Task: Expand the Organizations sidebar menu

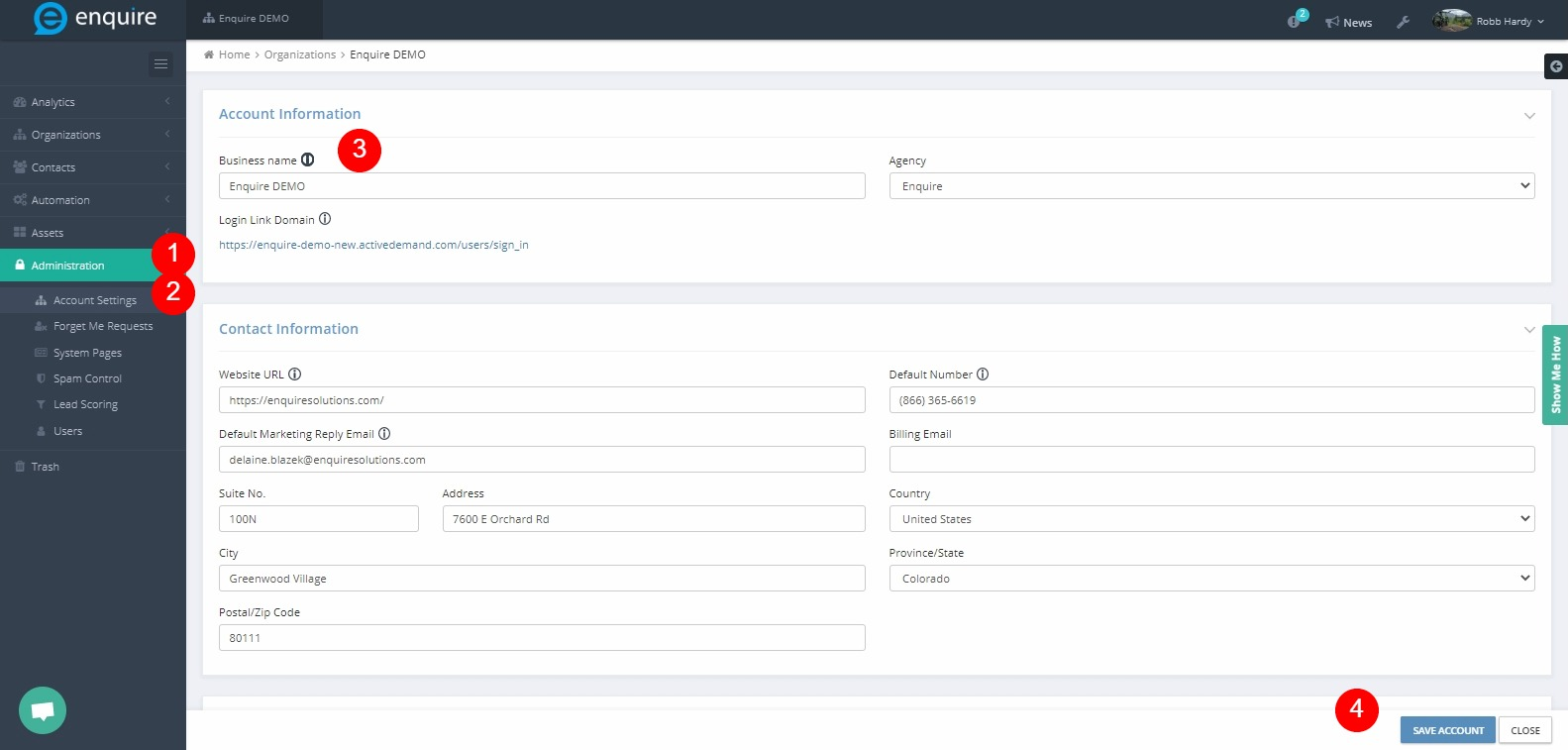Action: (93, 135)
